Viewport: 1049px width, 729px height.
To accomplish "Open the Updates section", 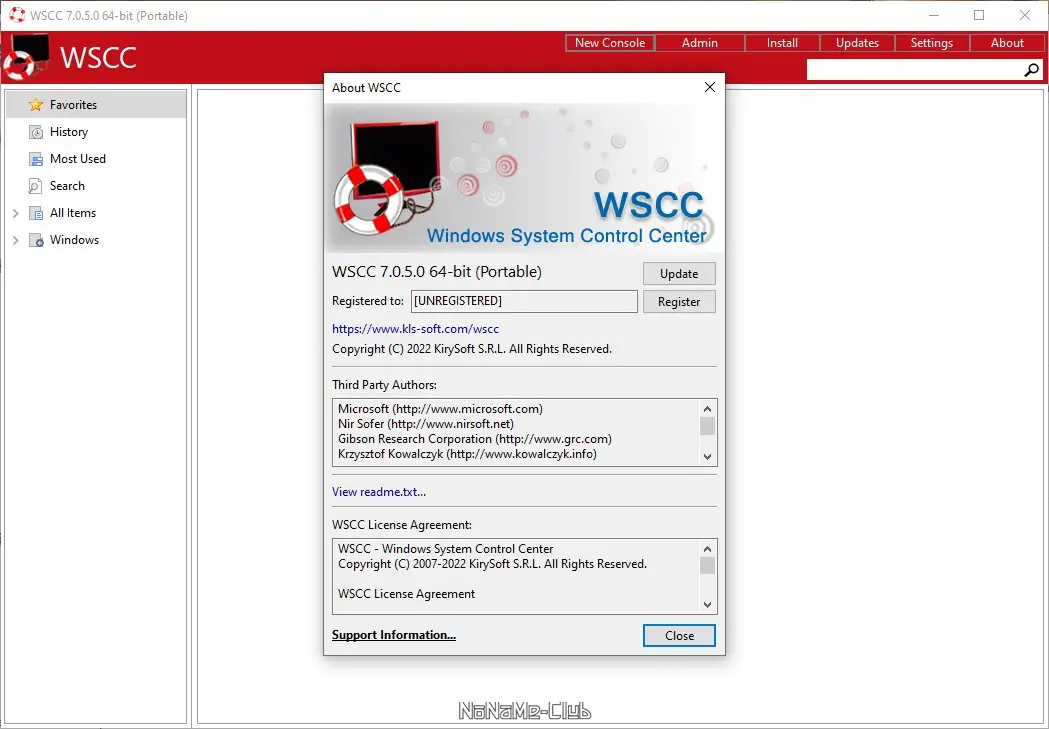I will 856,42.
